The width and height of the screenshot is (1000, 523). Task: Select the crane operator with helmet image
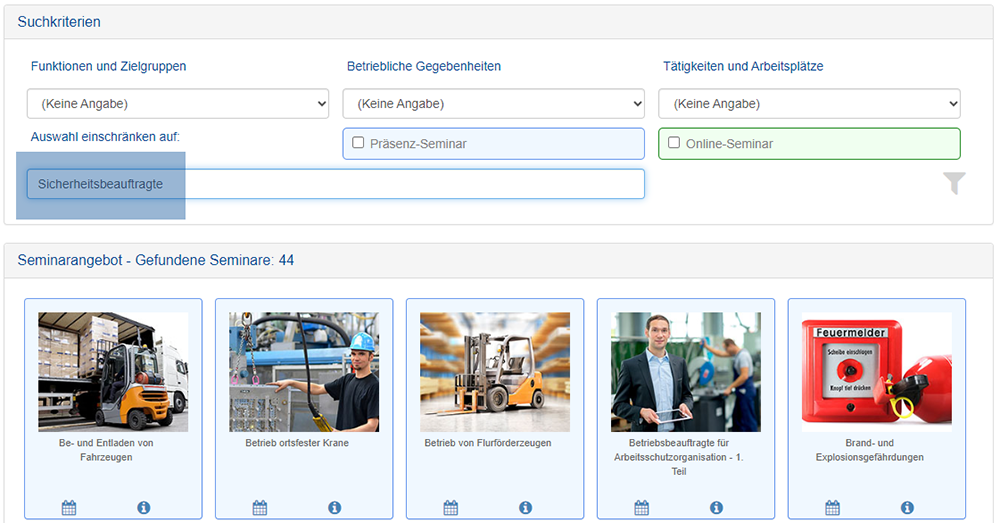(304, 372)
